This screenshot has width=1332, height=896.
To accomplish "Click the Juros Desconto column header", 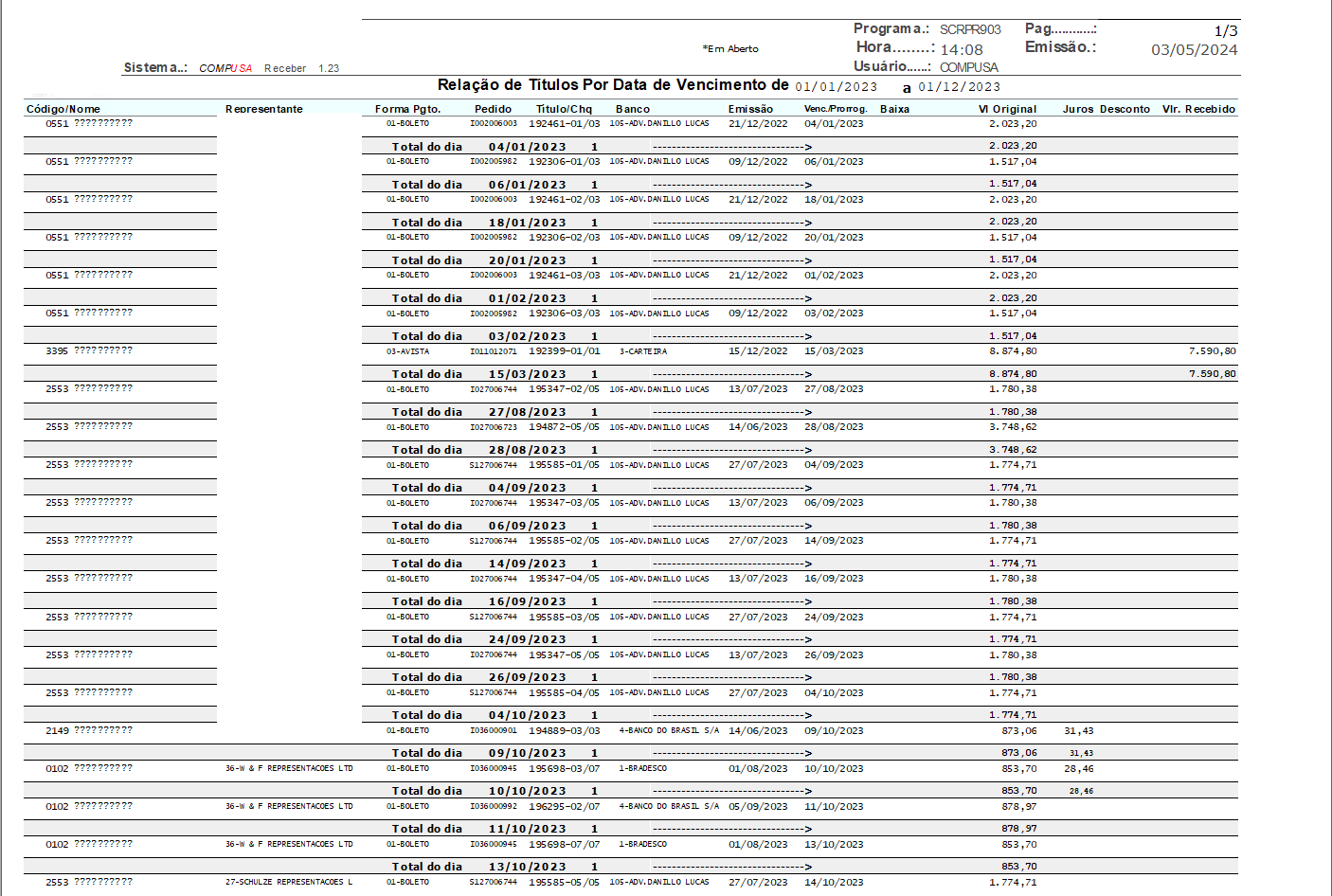I will coord(1107,109).
